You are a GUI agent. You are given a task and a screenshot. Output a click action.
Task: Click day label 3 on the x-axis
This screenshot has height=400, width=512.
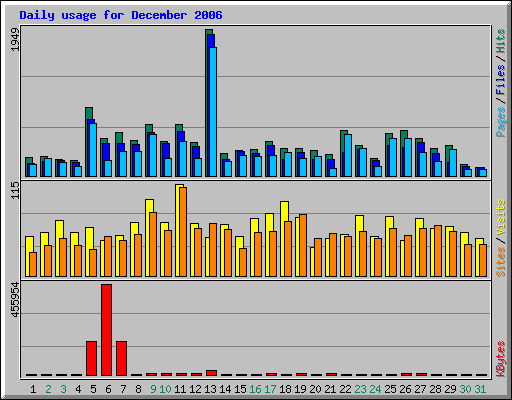pyautogui.click(x=63, y=389)
